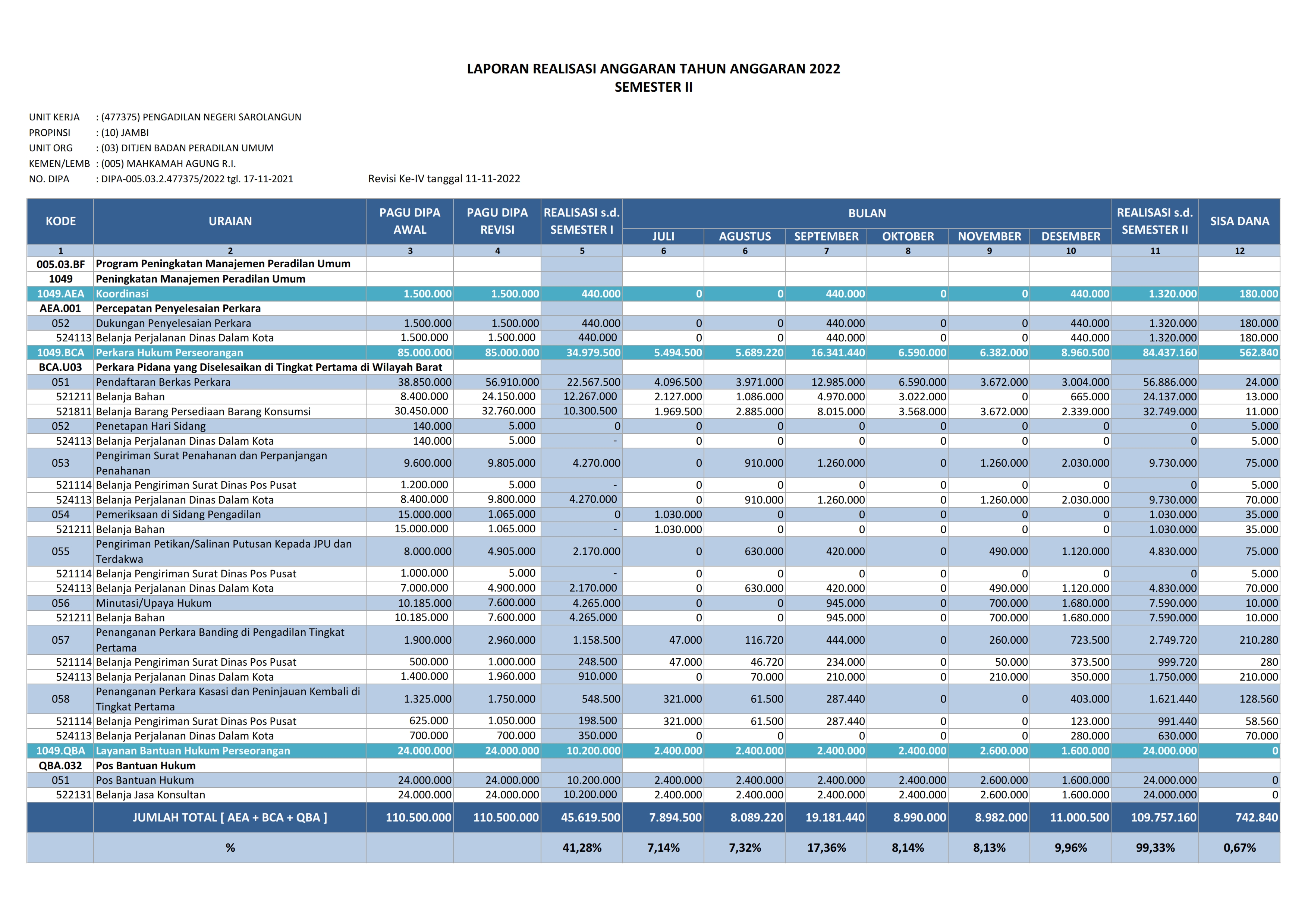This screenshot has height=924, width=1308.
Task: Select percentage '99,33%' cell
Action: click(1155, 848)
